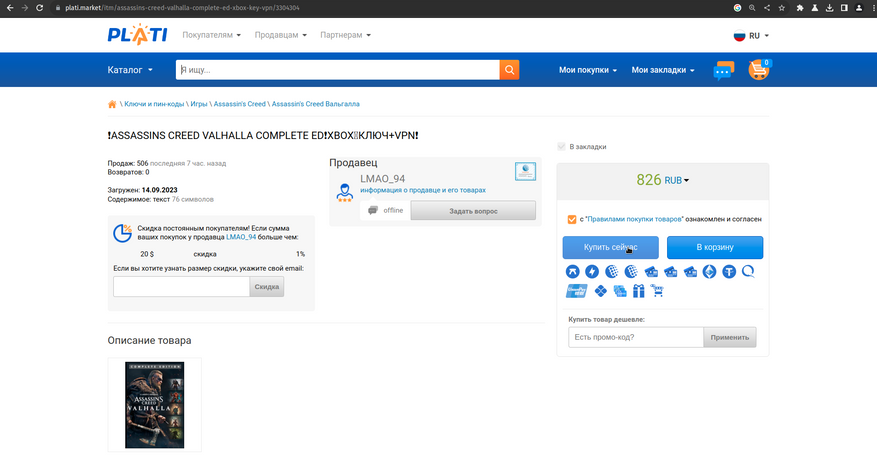Open the Продавцам menu

click(x=281, y=35)
